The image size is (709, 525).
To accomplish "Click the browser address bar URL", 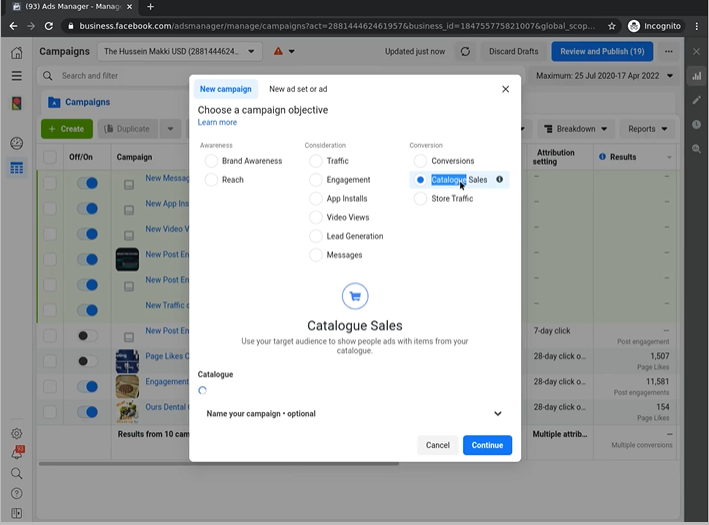I will point(337,26).
